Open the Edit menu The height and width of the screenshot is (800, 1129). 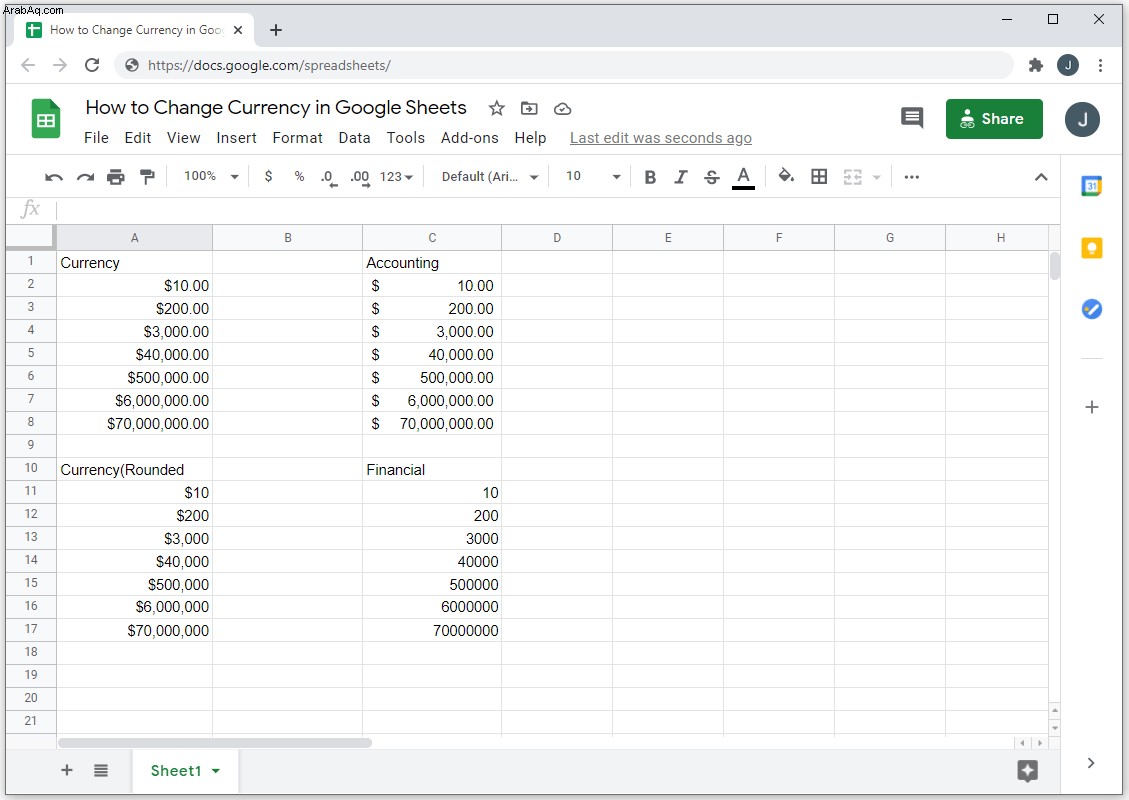pos(138,138)
